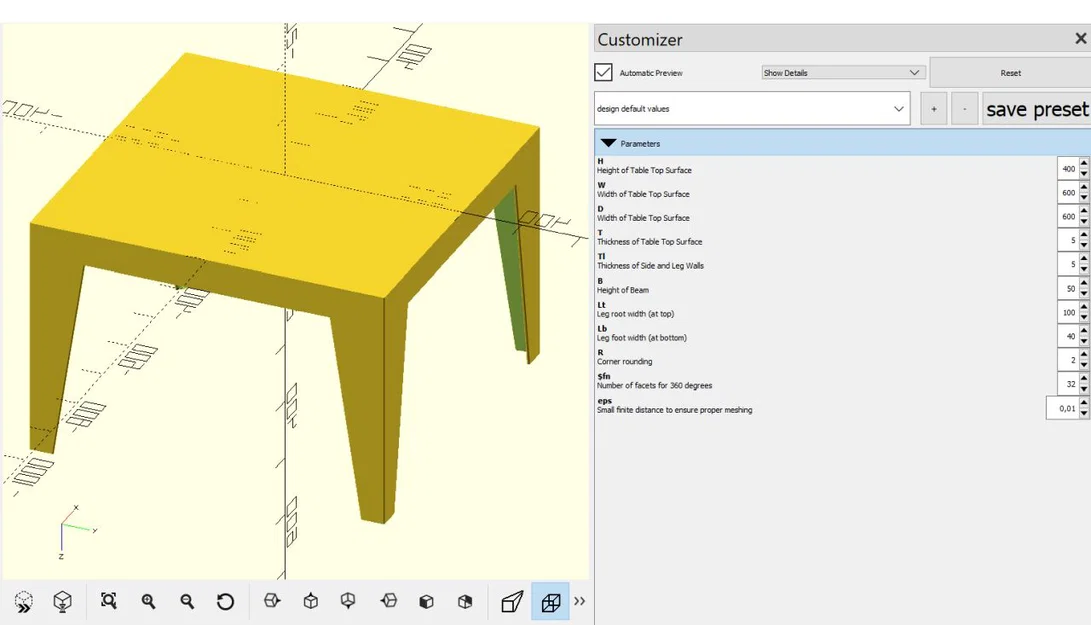1091x625 pixels.
Task: Click the Lt value field showing 100
Action: pos(1067,312)
